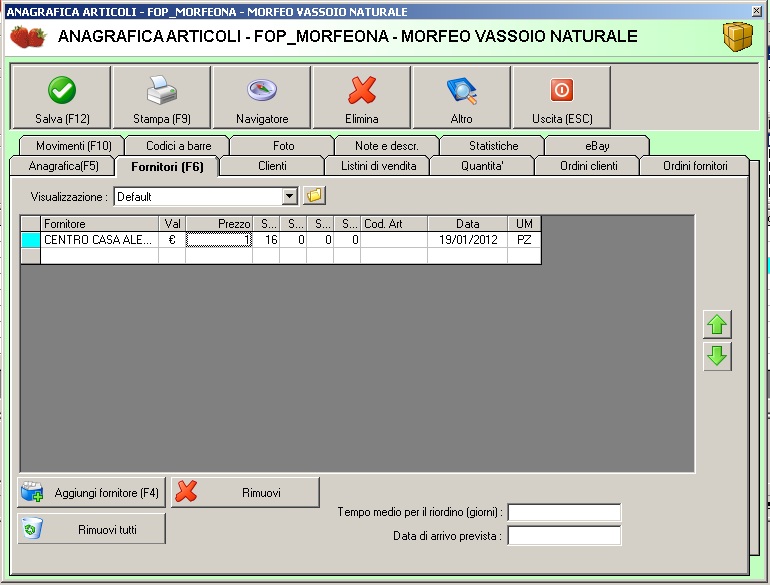Open the Clienti tab
Image resolution: width=770 pixels, height=585 pixels.
pos(272,166)
